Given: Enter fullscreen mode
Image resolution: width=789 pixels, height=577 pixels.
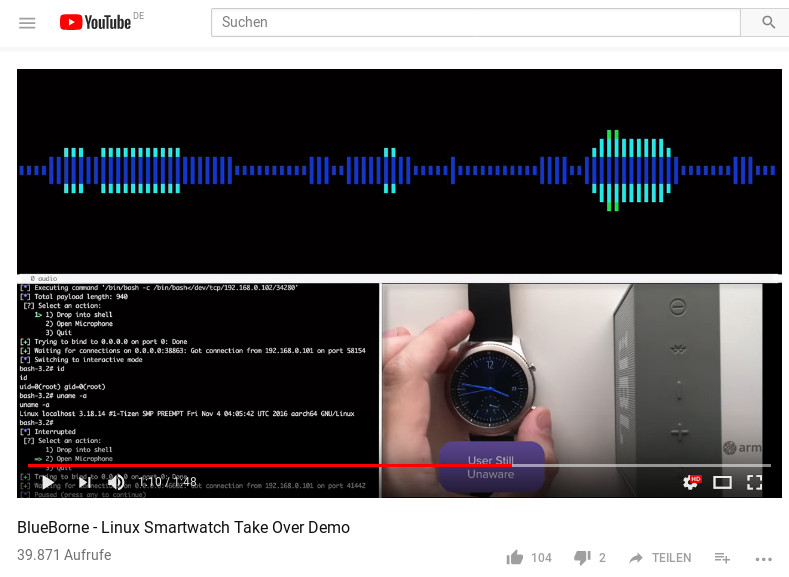Looking at the screenshot, I should [754, 483].
